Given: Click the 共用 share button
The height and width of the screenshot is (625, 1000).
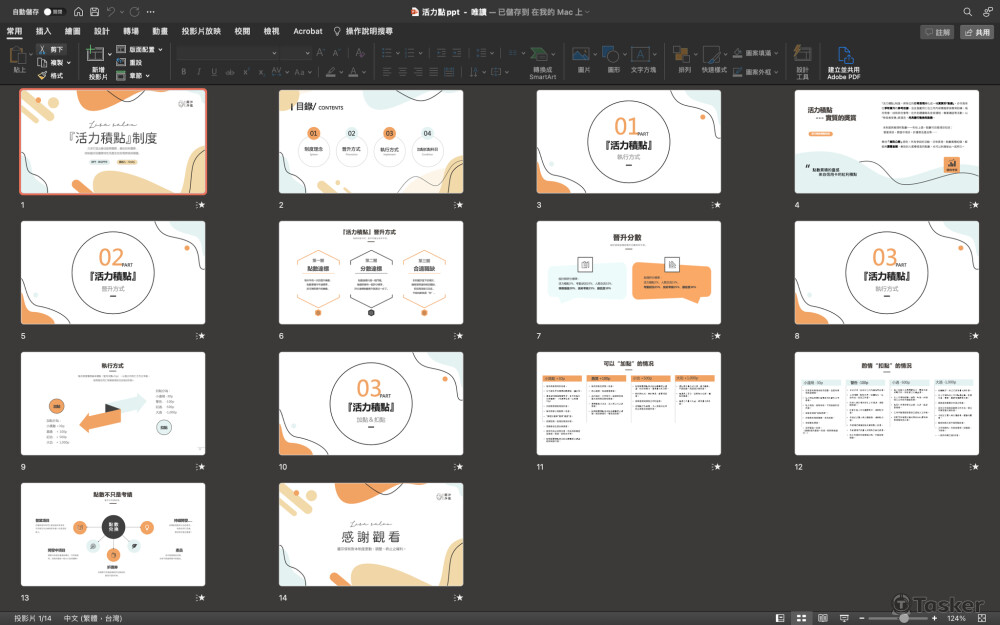Looking at the screenshot, I should 976,32.
